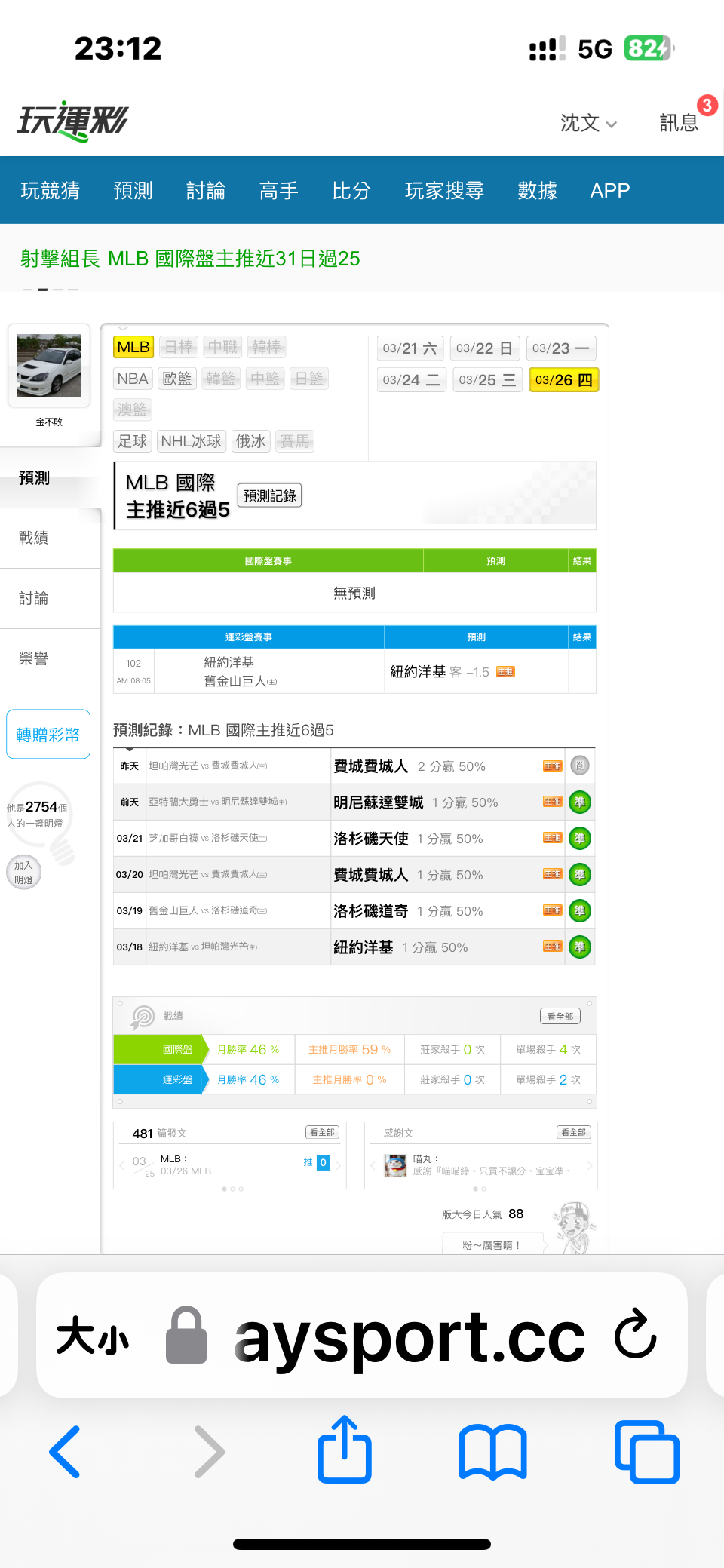This screenshot has height=1568, width=724.
Task: Open the user's car avatar thumbnail
Action: (49, 367)
